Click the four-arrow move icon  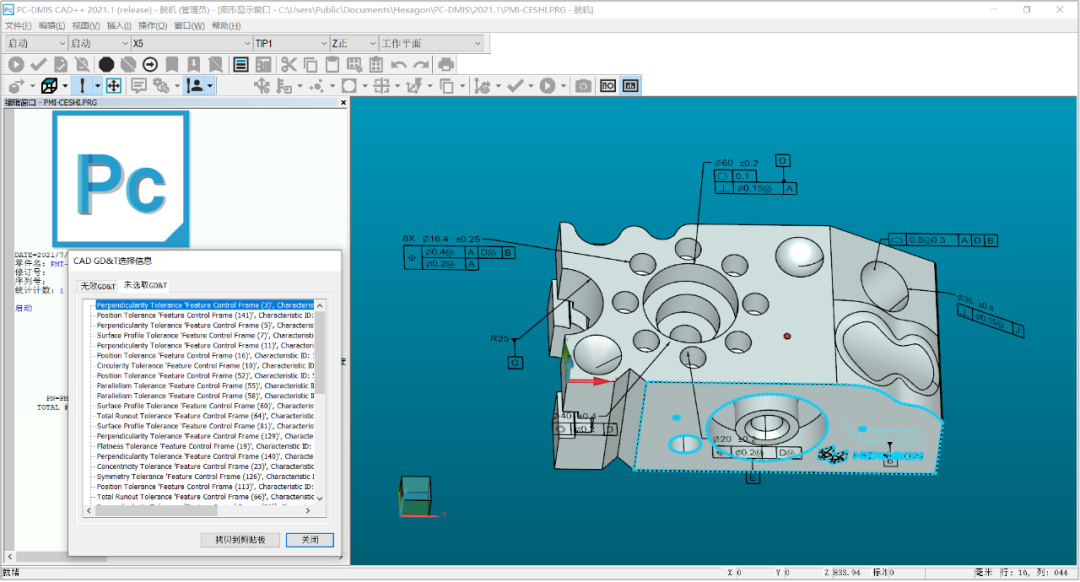coord(114,86)
